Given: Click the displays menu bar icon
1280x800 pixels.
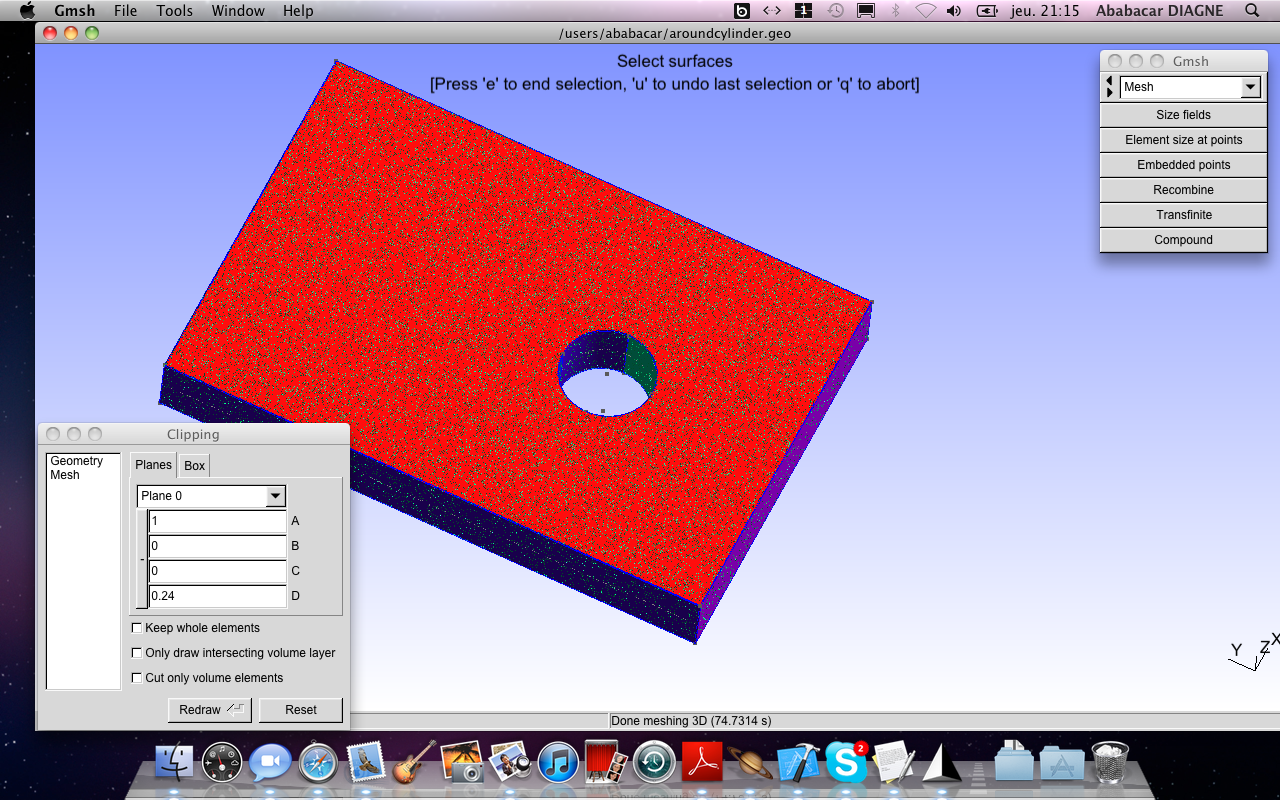Looking at the screenshot, I should [x=866, y=10].
